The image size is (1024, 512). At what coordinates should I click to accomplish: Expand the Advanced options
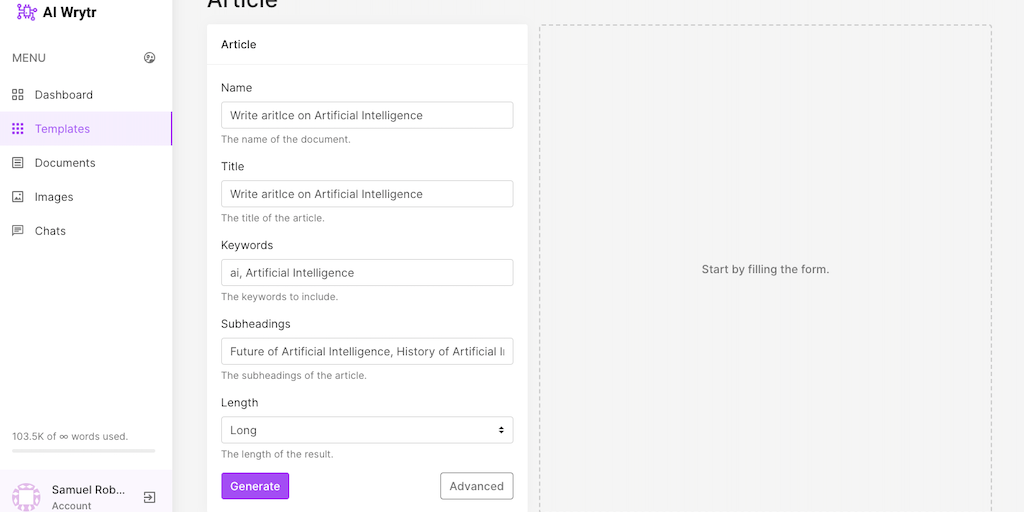point(476,486)
